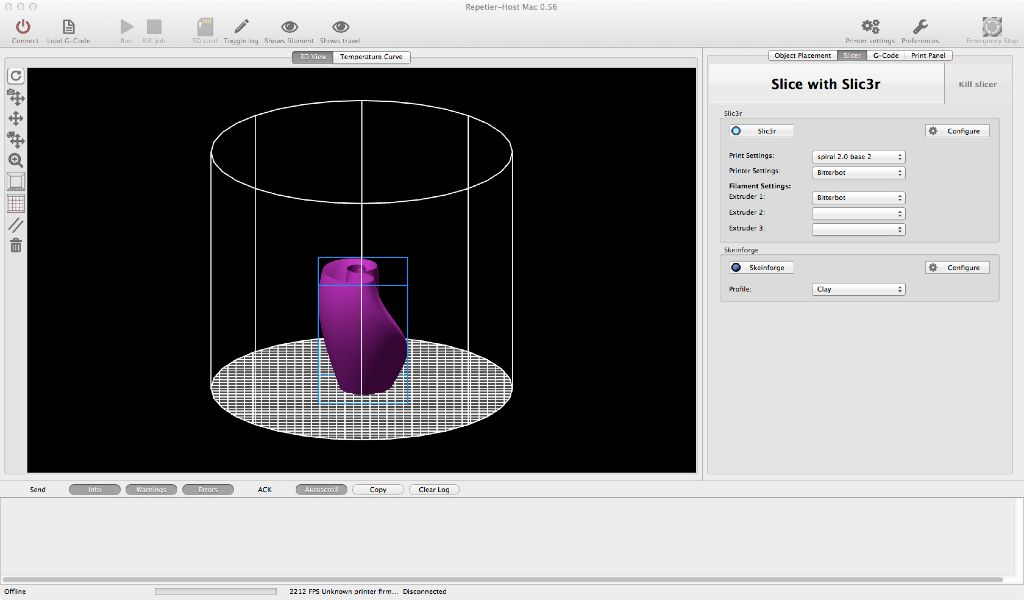Open Printer settings gears icon
This screenshot has width=1024, height=600.
click(869, 27)
